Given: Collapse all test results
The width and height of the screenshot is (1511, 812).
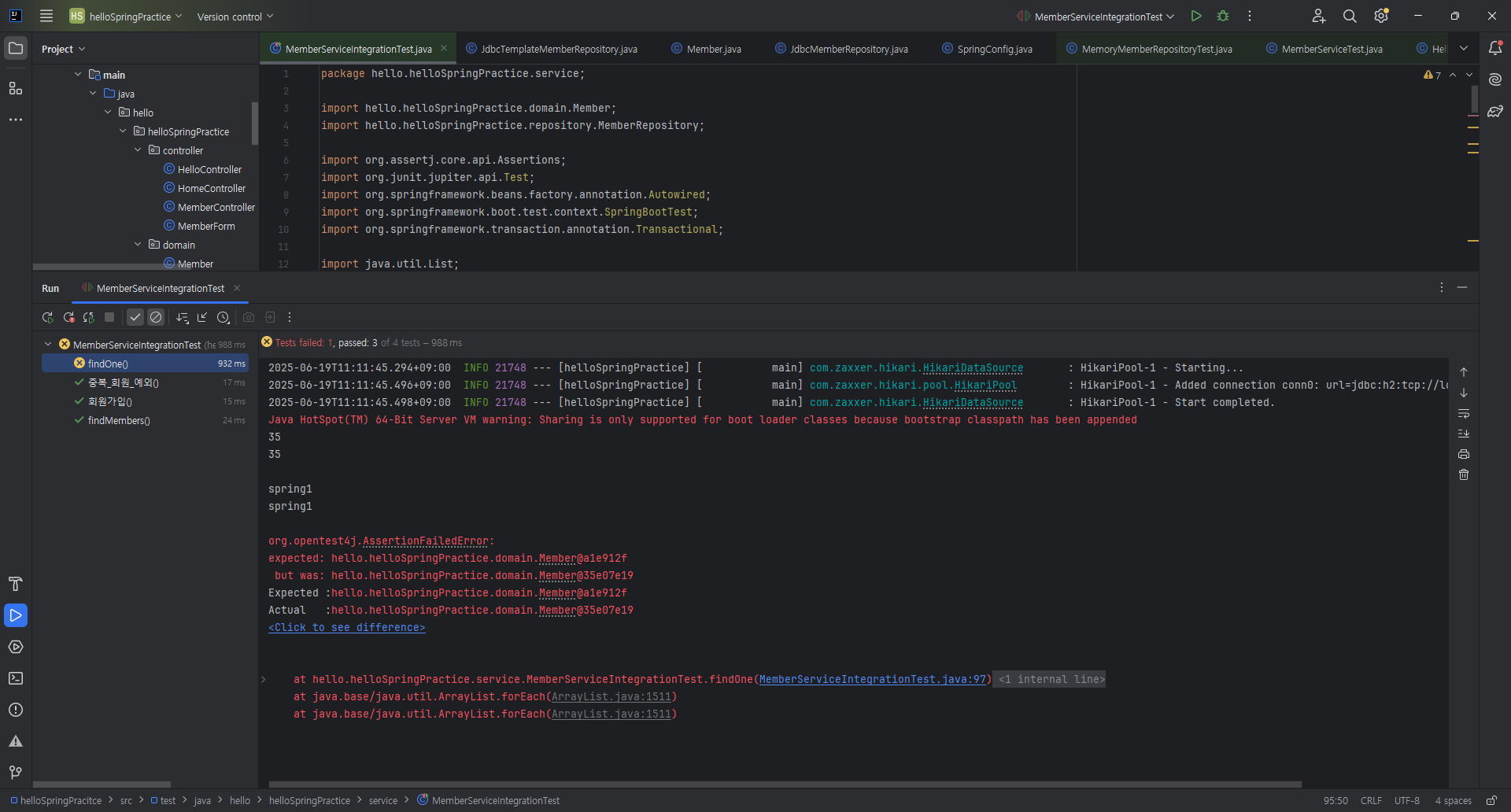Looking at the screenshot, I should [202, 317].
